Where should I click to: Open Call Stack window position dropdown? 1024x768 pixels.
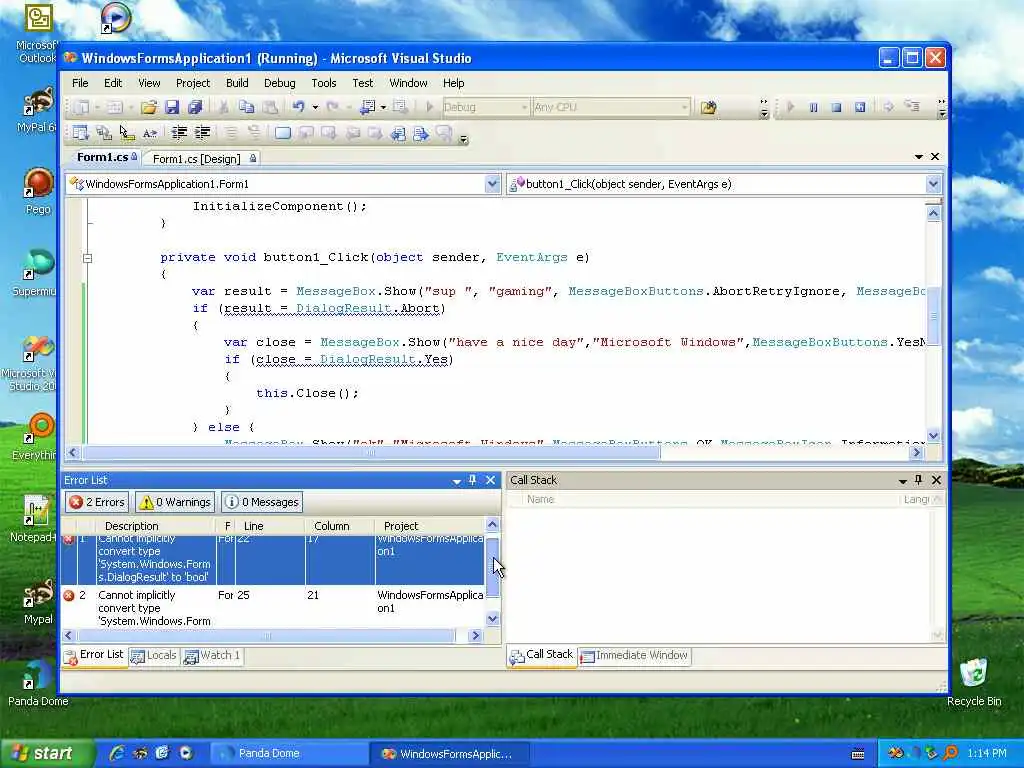[x=903, y=481]
